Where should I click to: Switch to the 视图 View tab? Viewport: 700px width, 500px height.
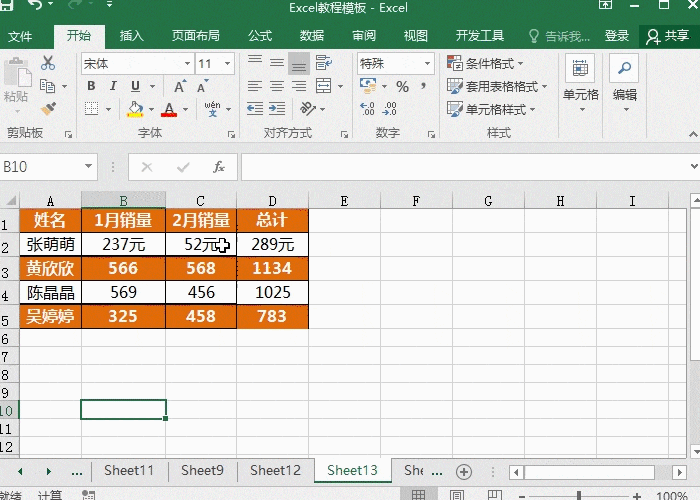click(416, 36)
